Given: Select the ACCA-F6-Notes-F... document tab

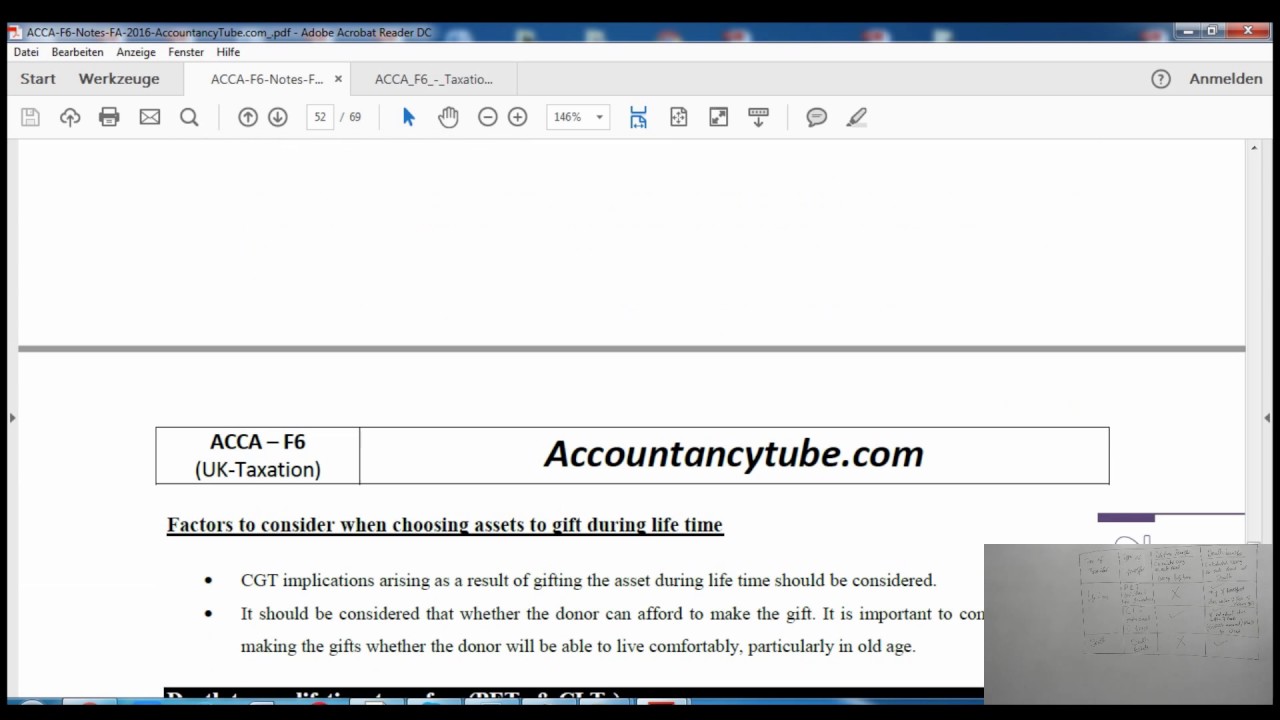Looking at the screenshot, I should pyautogui.click(x=267, y=79).
